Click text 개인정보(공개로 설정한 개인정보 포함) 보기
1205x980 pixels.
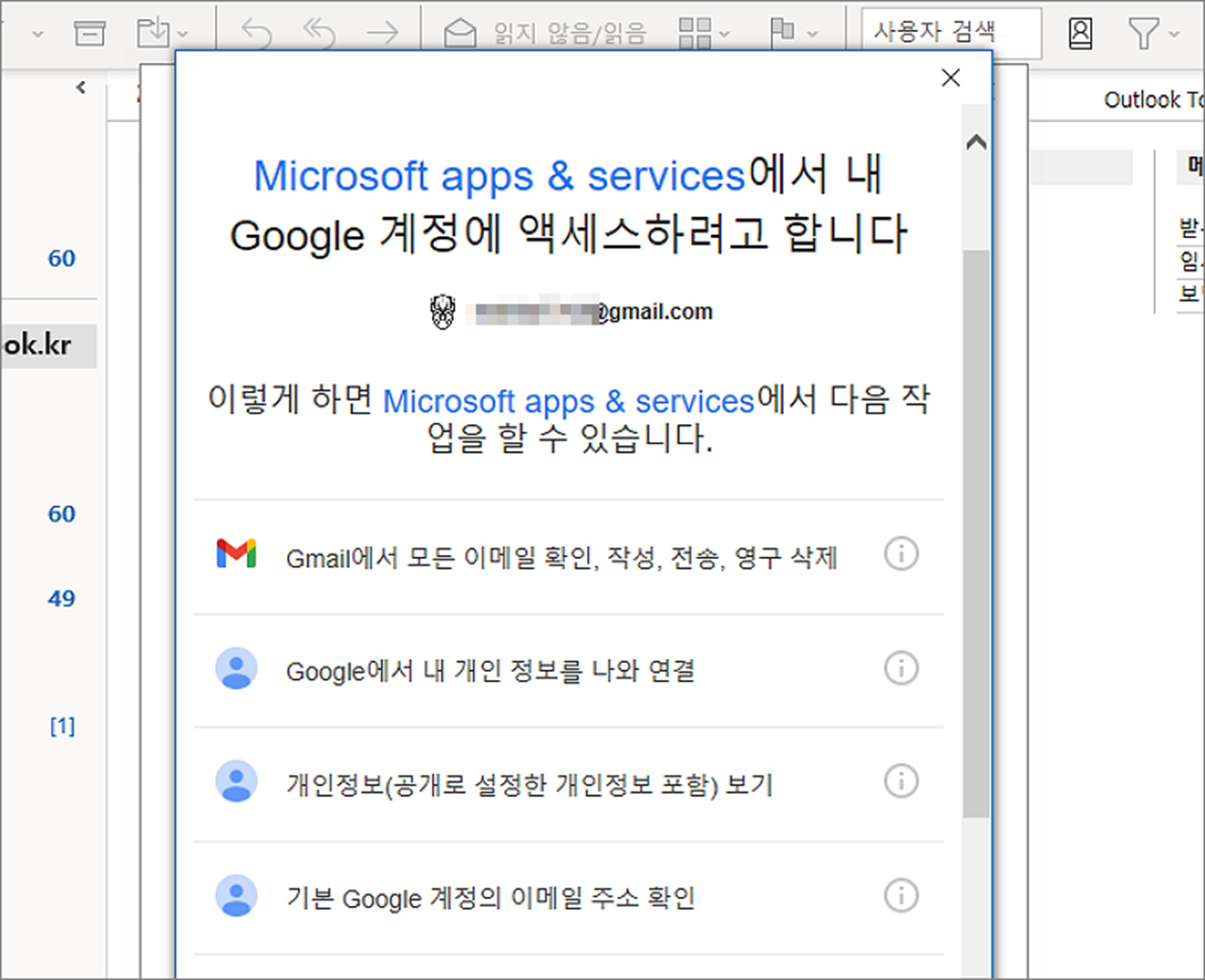pos(530,784)
